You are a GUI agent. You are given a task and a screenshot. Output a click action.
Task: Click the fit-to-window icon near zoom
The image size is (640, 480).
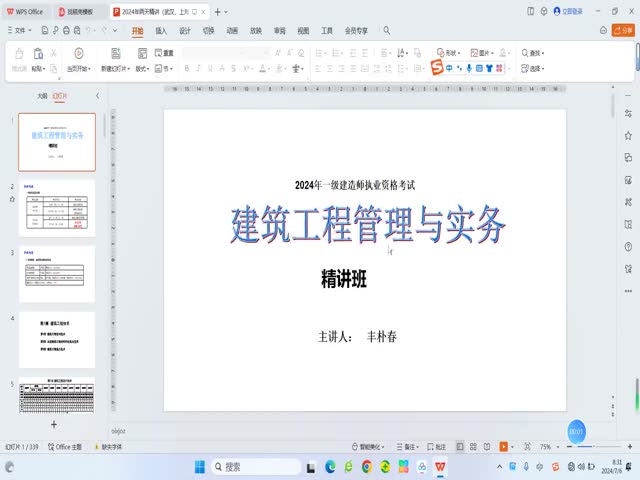tap(527, 447)
